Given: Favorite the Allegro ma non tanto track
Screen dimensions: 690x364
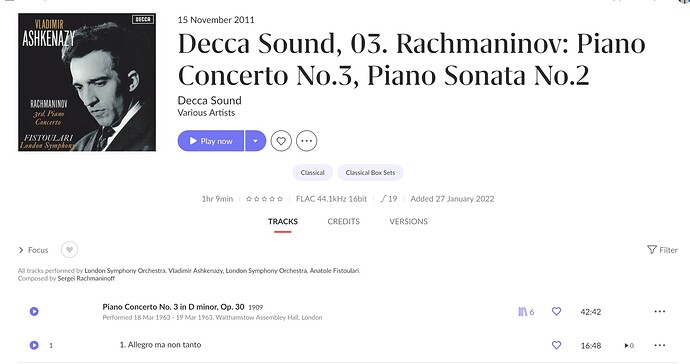Looking at the screenshot, I should [x=556, y=345].
